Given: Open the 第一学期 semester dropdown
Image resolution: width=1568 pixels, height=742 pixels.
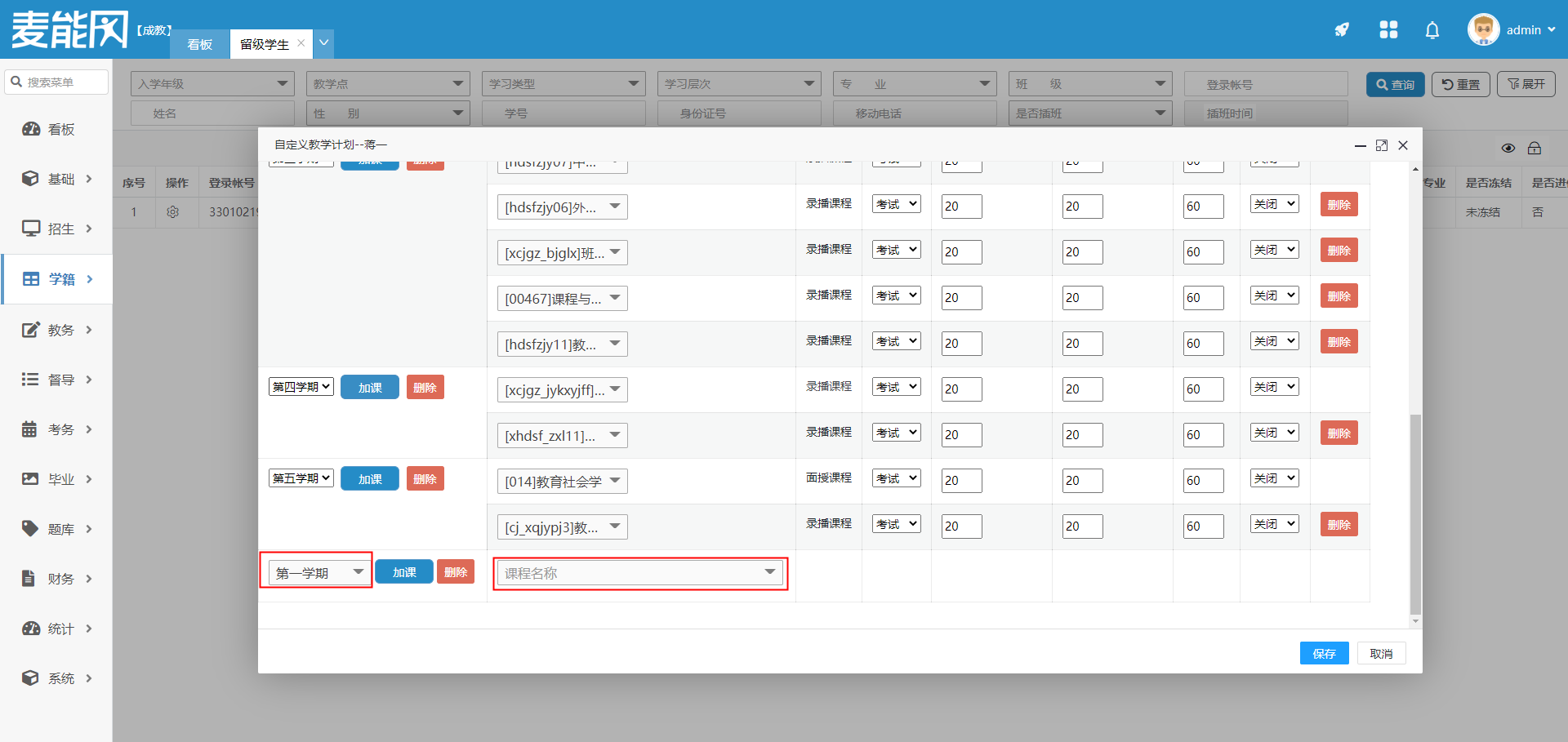Looking at the screenshot, I should click(318, 573).
